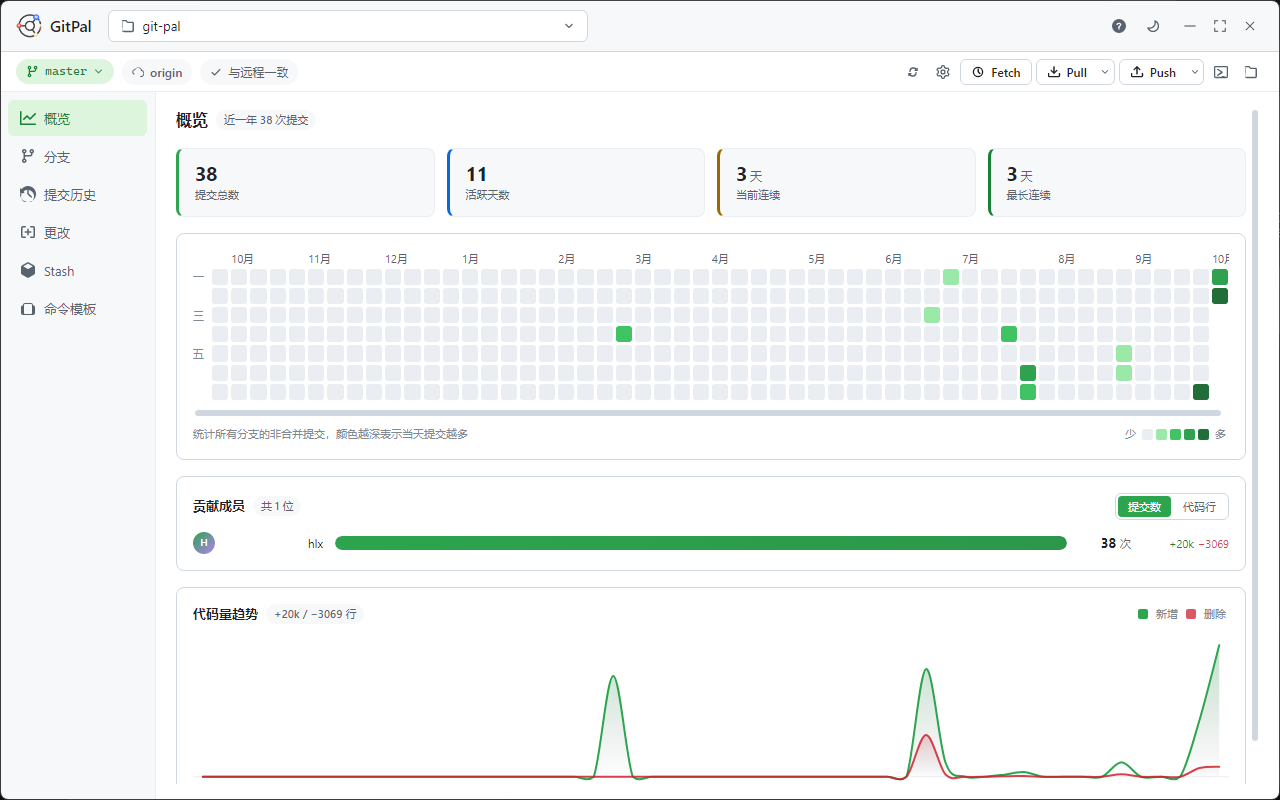Click the 活跃天数 stat card
1280x800 pixels.
click(576, 182)
